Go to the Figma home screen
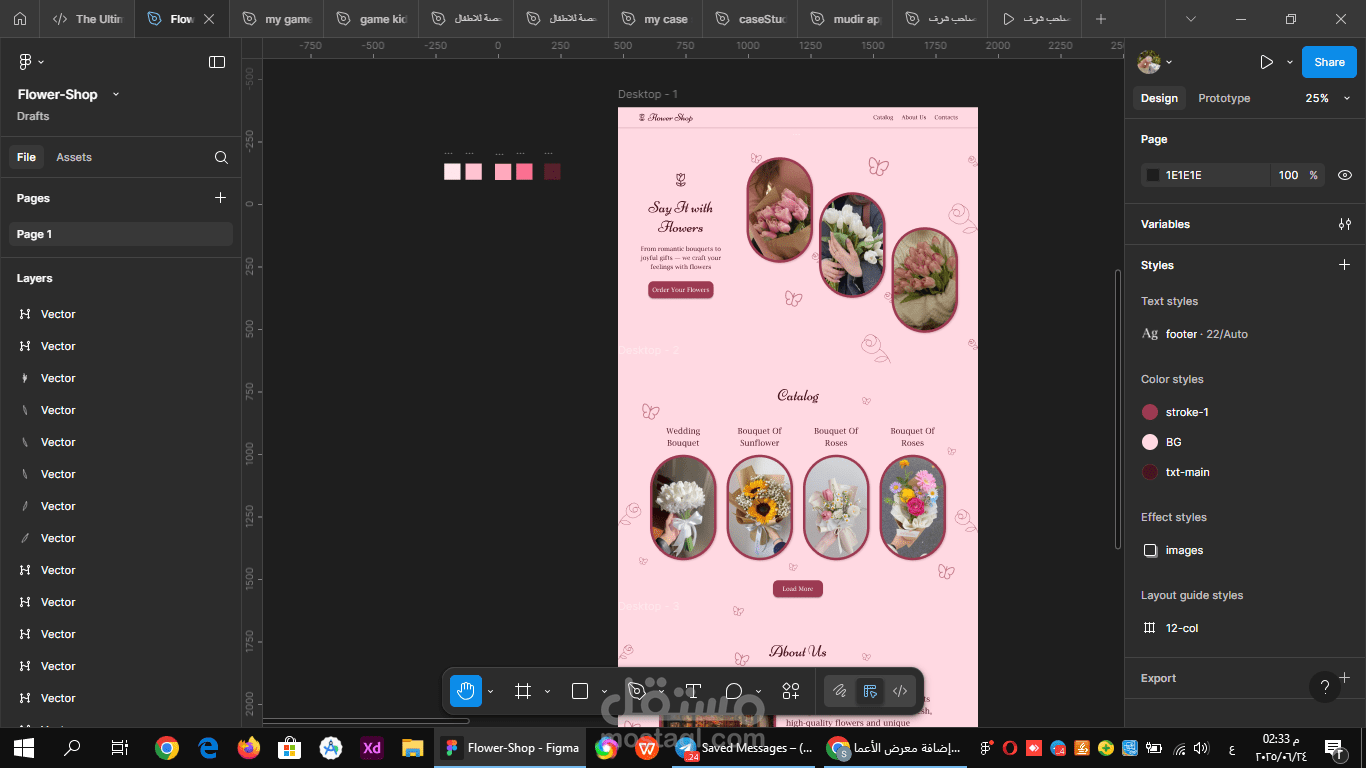Screen dimensions: 1366x768 coord(19,19)
